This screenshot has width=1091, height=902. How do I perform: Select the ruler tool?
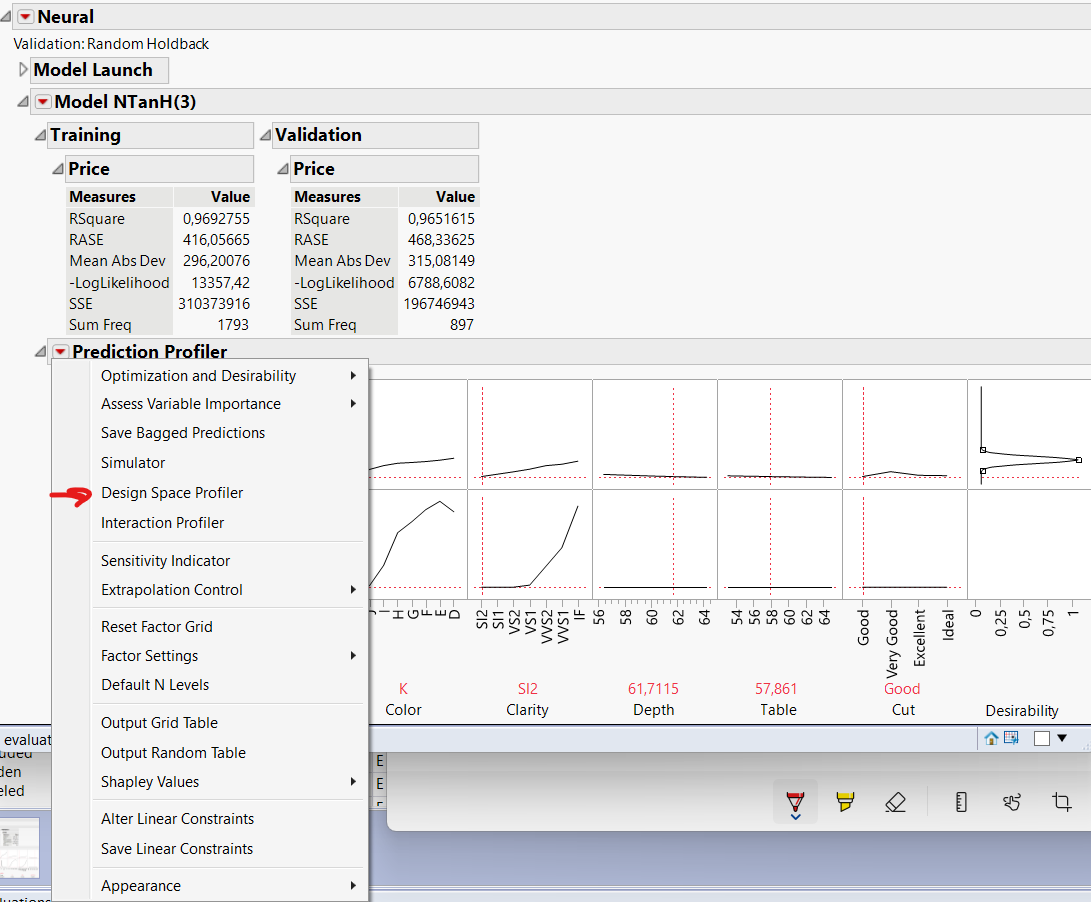(961, 801)
